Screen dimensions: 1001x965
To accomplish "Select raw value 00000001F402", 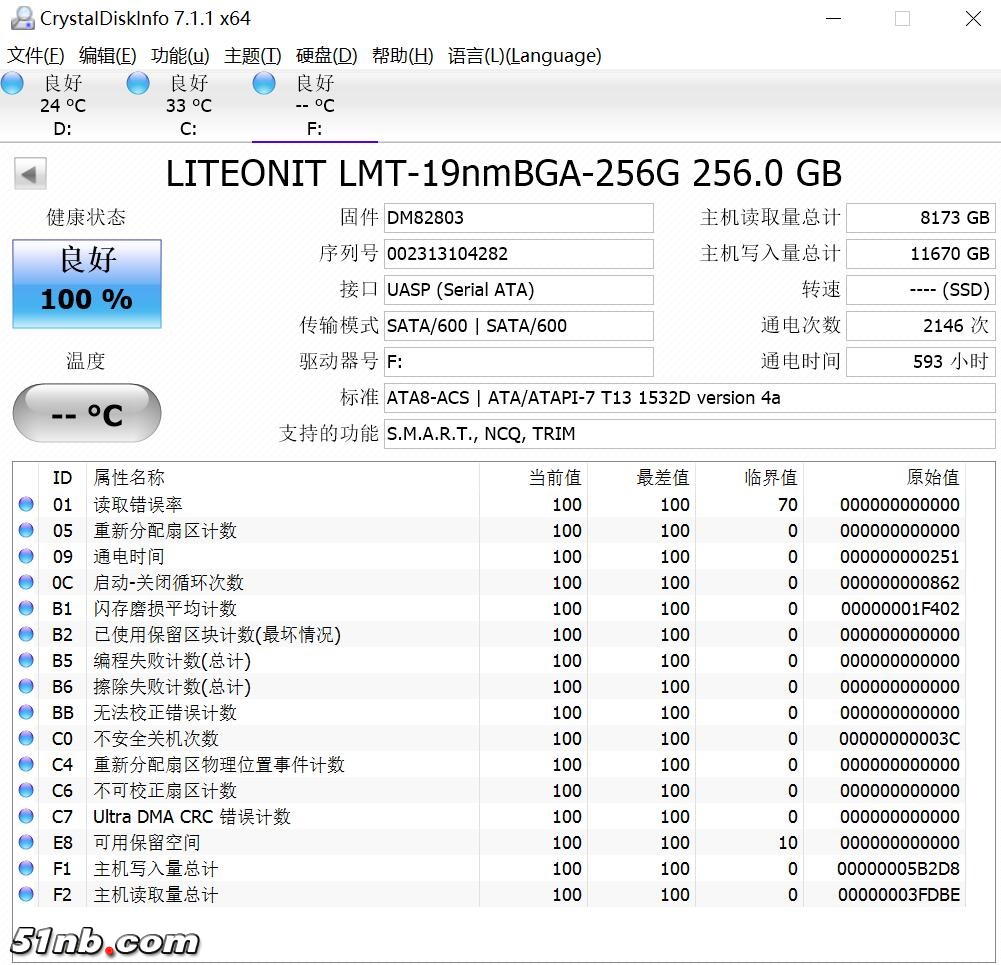I will pos(899,608).
